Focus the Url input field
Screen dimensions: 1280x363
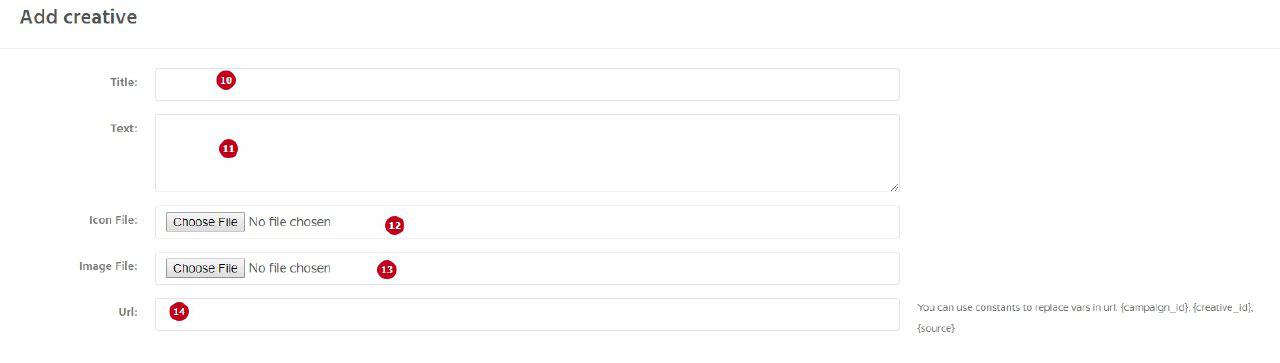point(527,314)
